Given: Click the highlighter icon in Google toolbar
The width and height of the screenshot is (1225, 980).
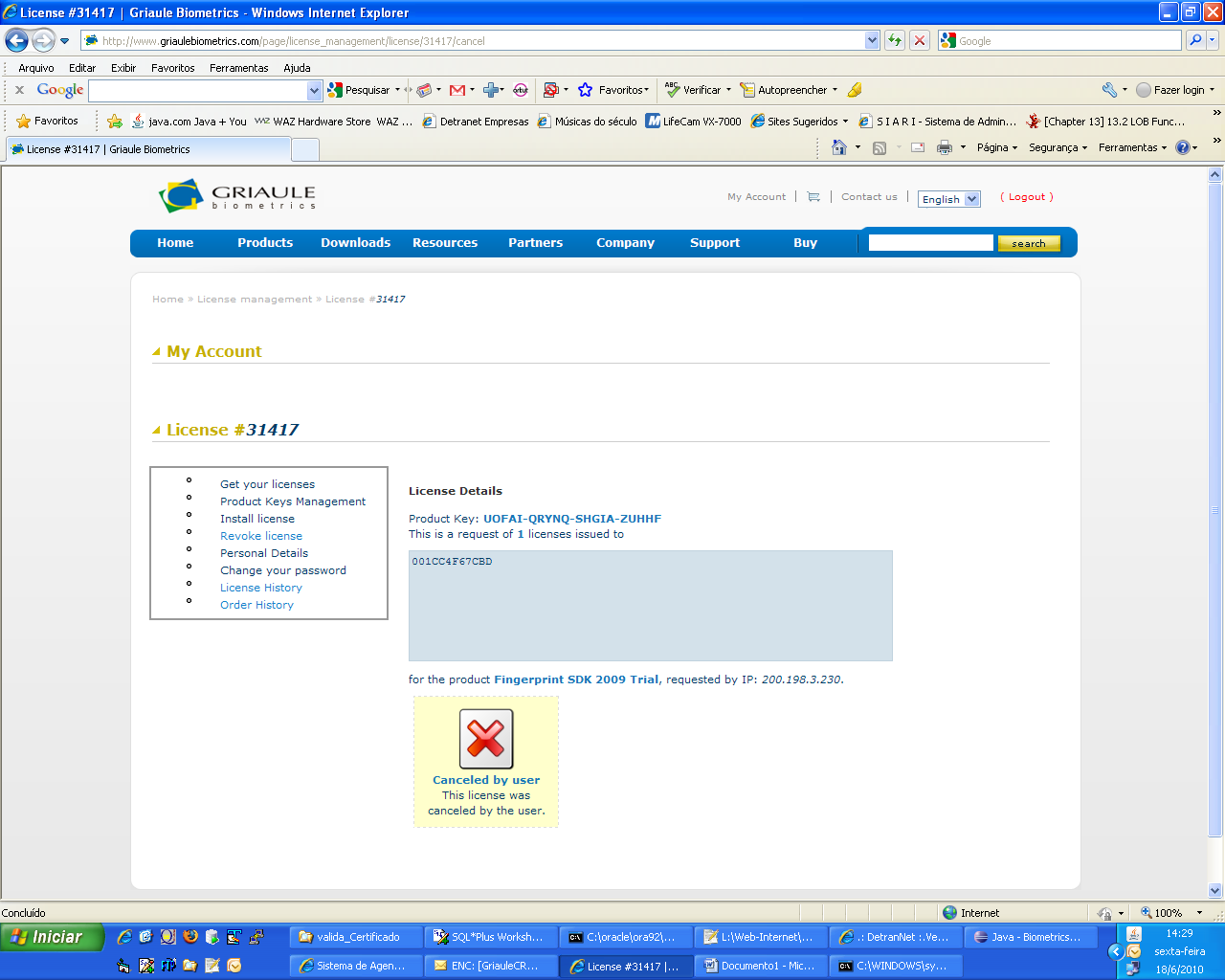Looking at the screenshot, I should (x=855, y=90).
